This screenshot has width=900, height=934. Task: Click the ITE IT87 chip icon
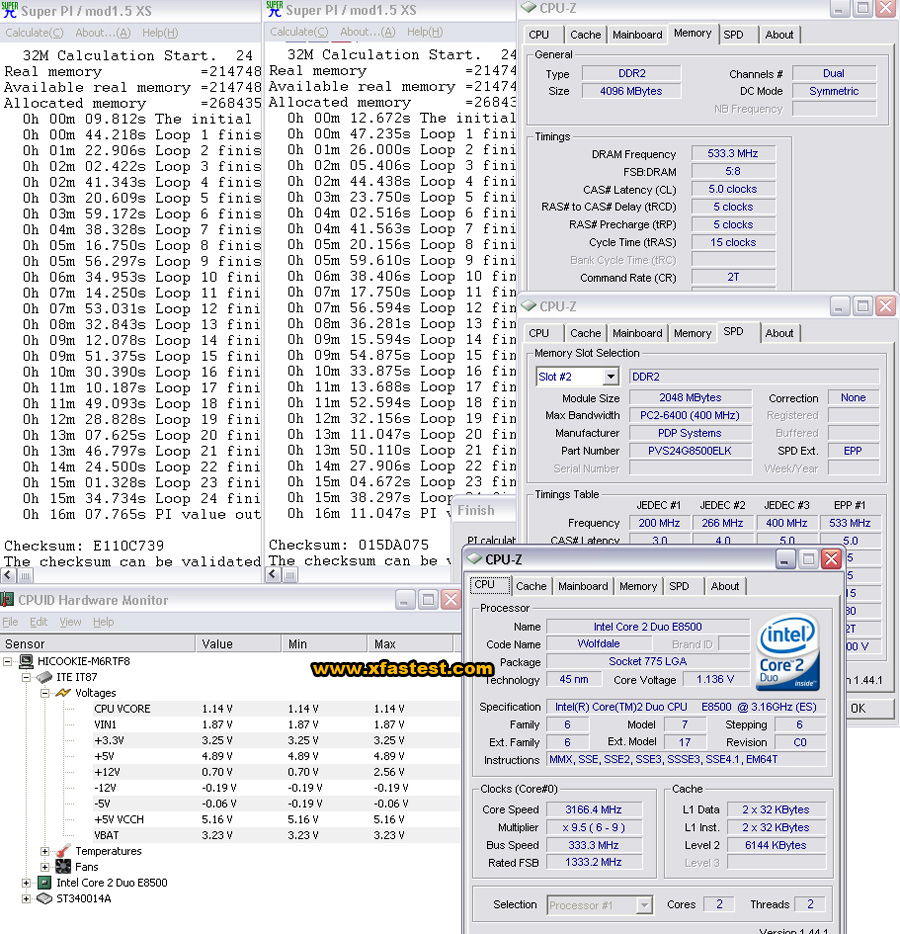45,677
